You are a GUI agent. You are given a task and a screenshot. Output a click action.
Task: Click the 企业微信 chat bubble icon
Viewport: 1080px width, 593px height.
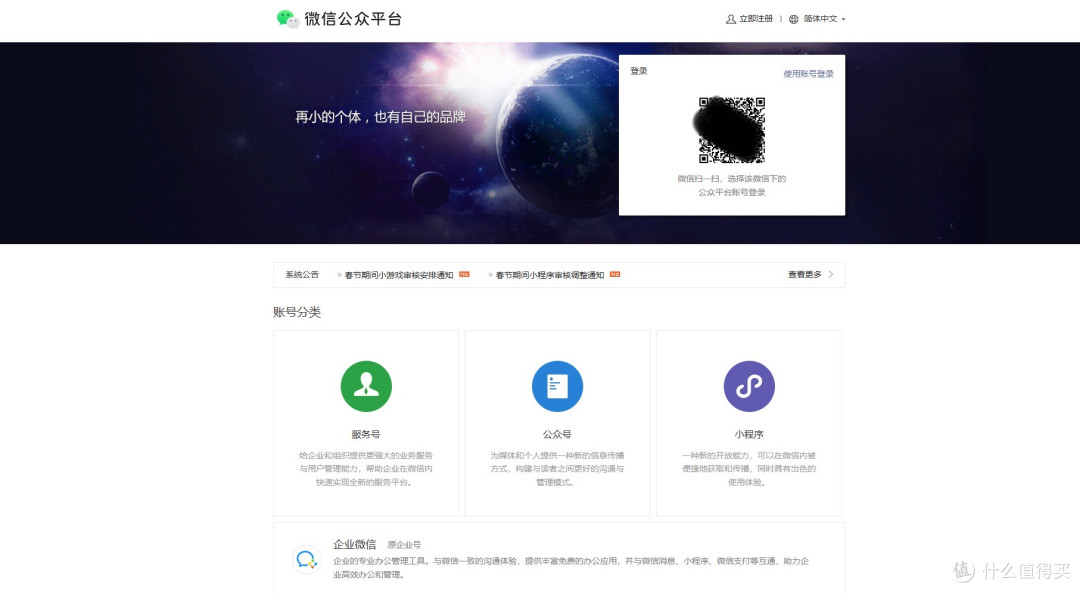point(307,559)
